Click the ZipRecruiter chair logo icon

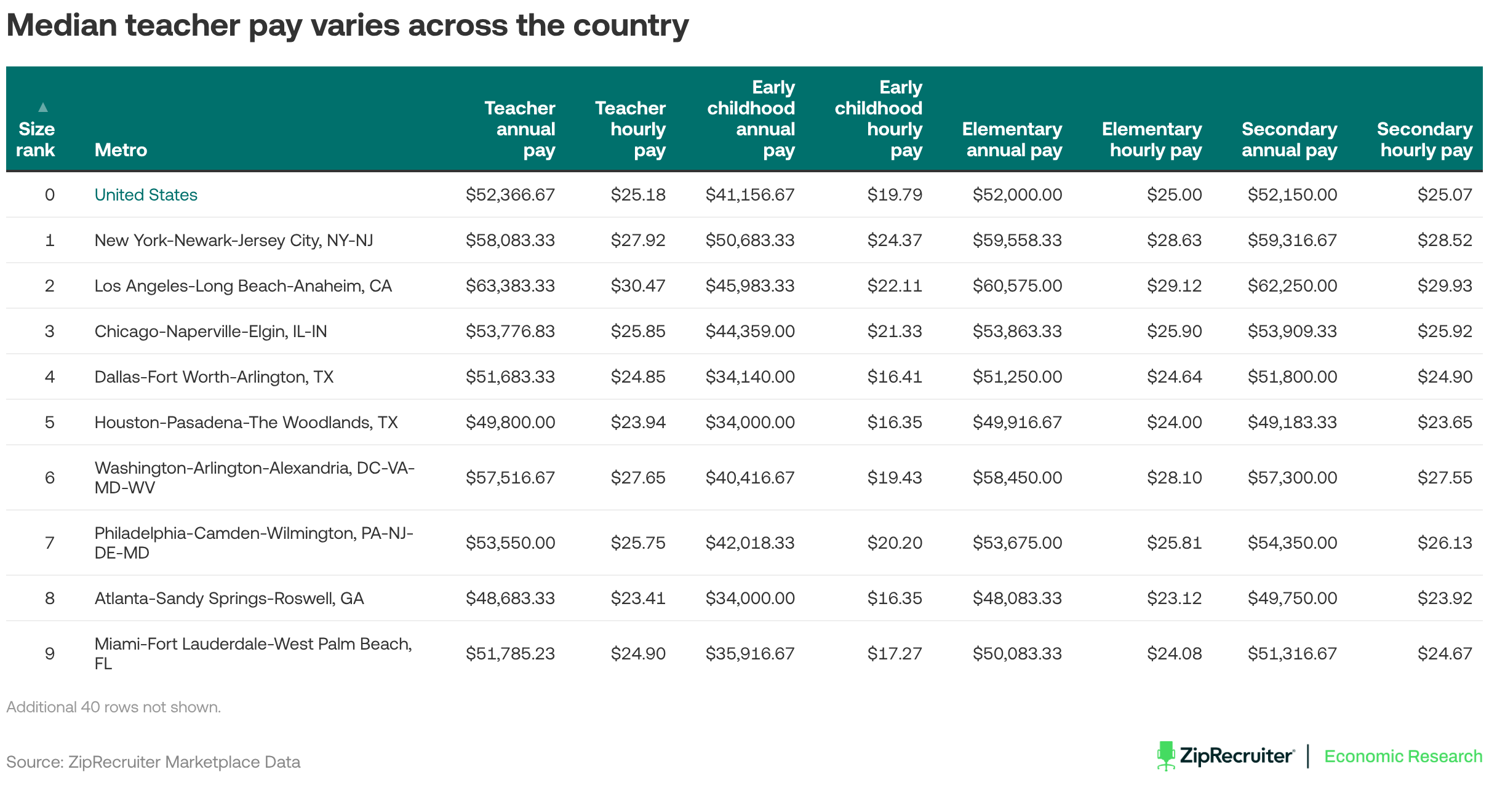(x=1165, y=756)
